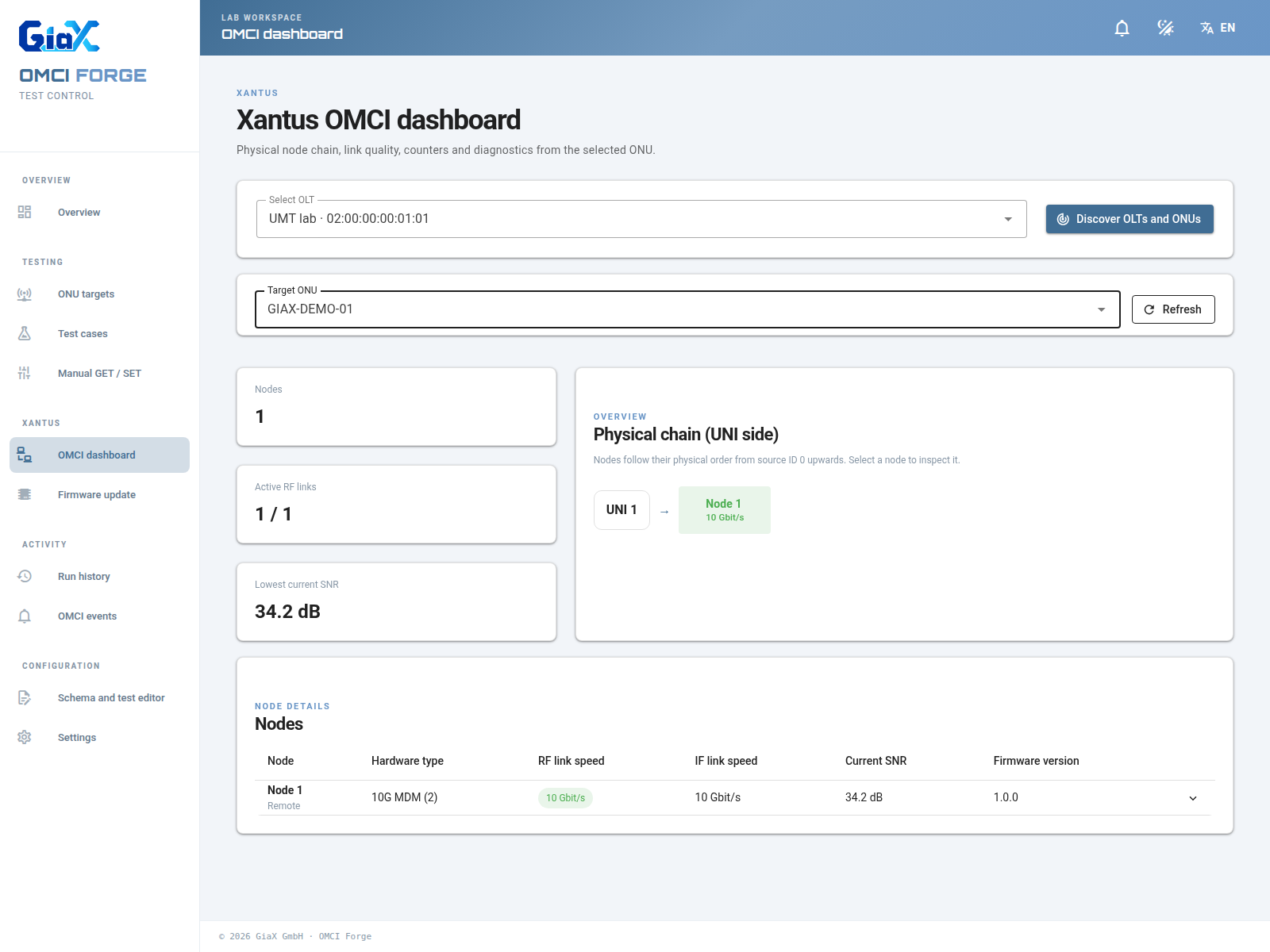Click the 1.0.0 firmware version cell
Image resolution: width=1270 pixels, height=952 pixels.
[1006, 797]
